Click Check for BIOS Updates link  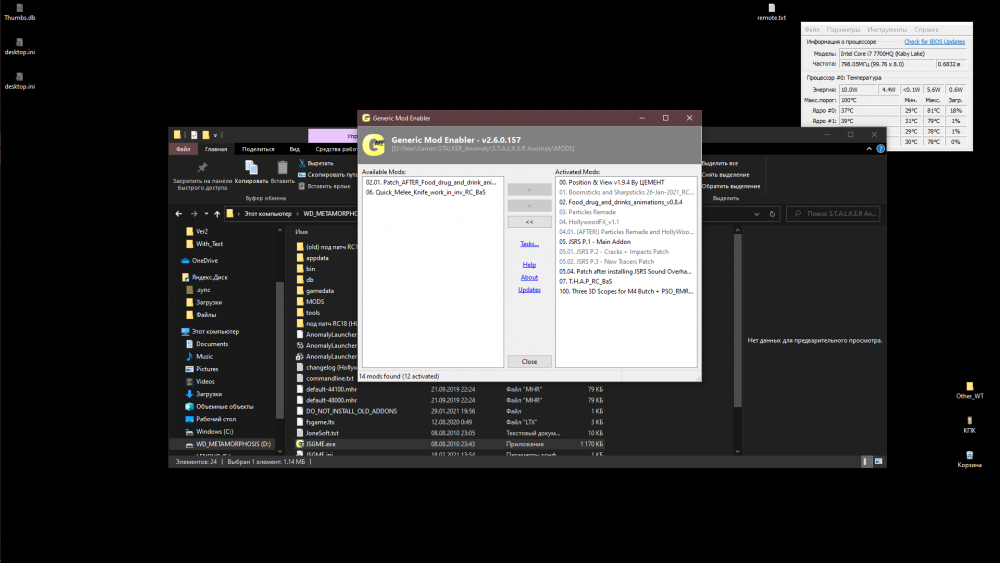tap(934, 42)
